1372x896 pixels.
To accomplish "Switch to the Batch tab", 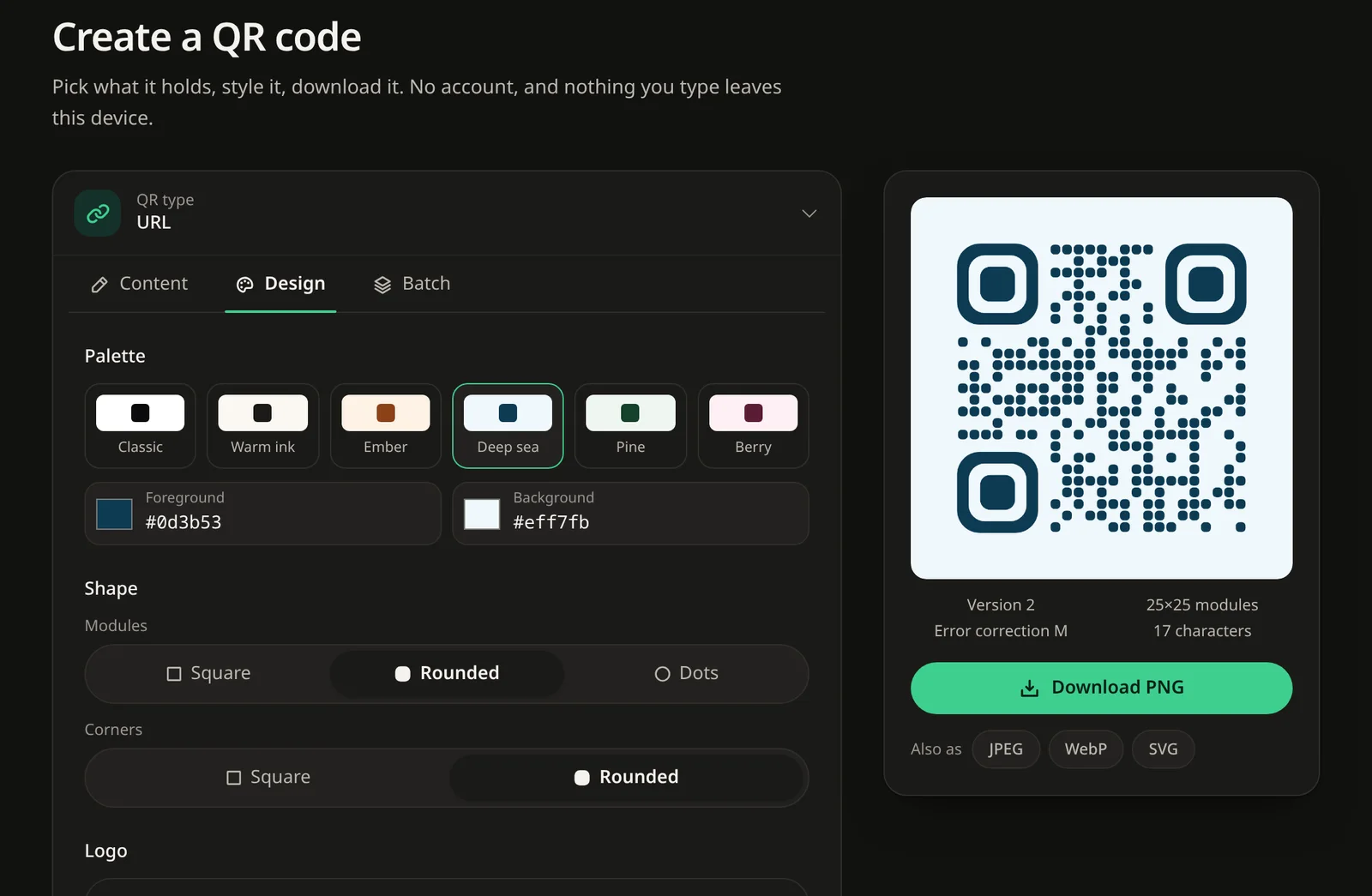I will 412,284.
